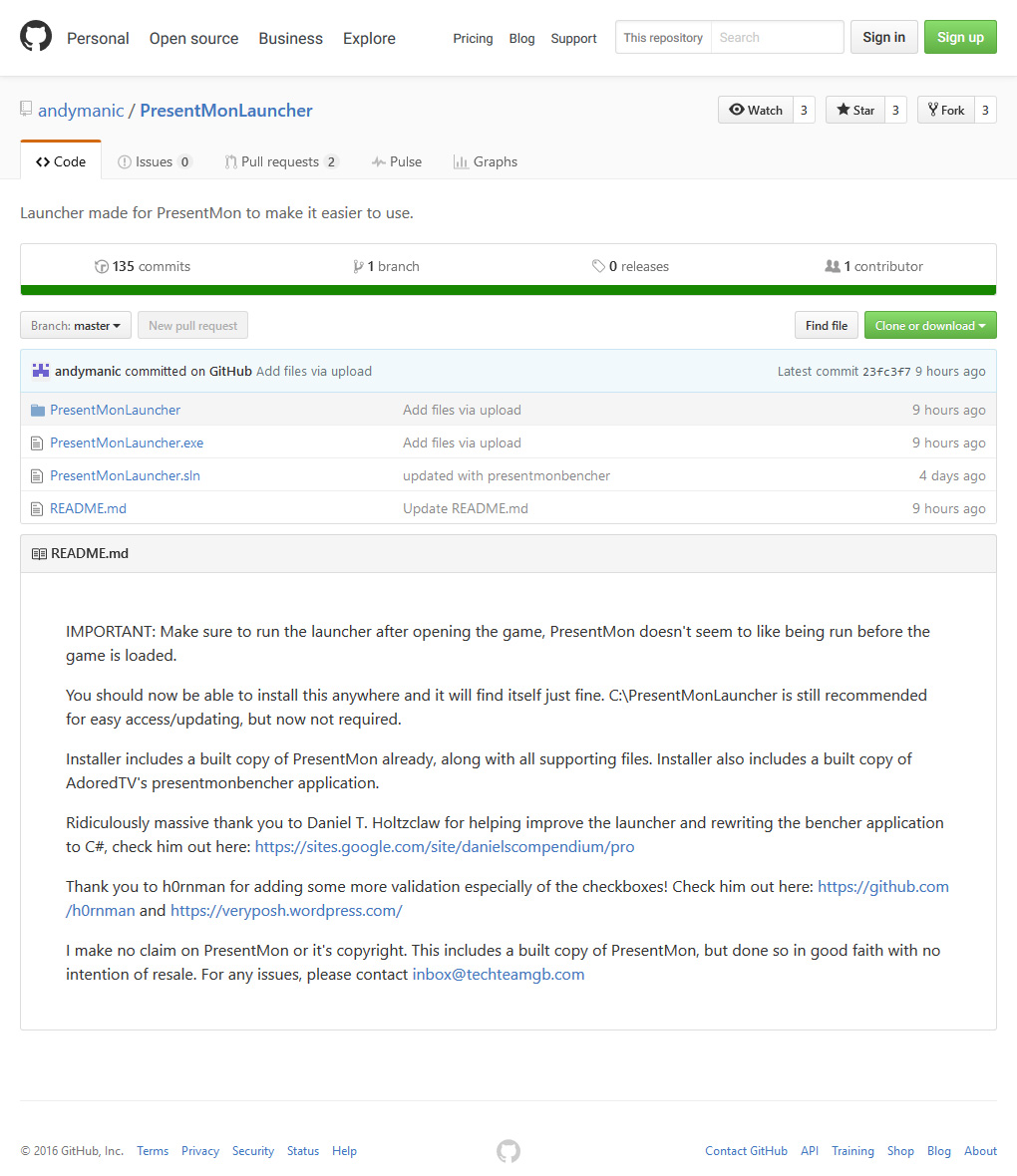Screen dimensions: 1017x1176
Task: Expand the Clone or download menu
Action: click(930, 326)
